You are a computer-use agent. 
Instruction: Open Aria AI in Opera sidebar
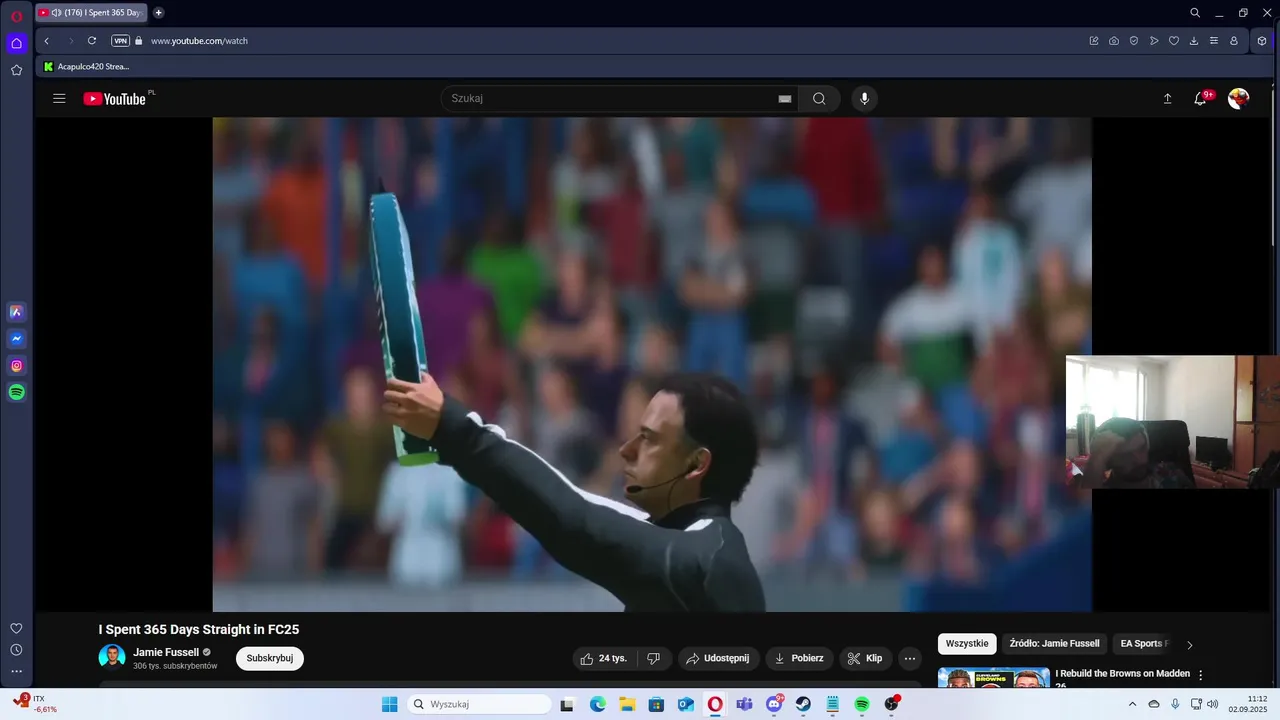16,312
